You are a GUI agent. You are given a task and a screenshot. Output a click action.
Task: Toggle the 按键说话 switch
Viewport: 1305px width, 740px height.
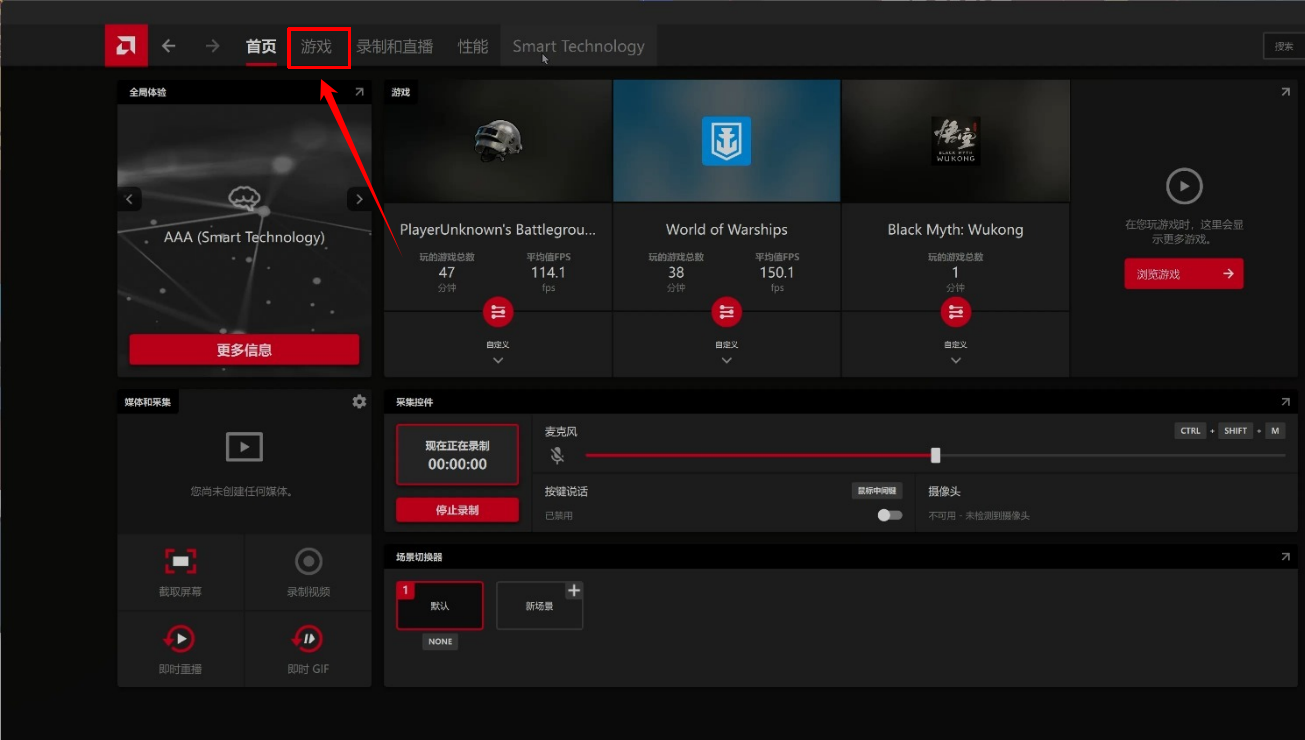click(890, 515)
